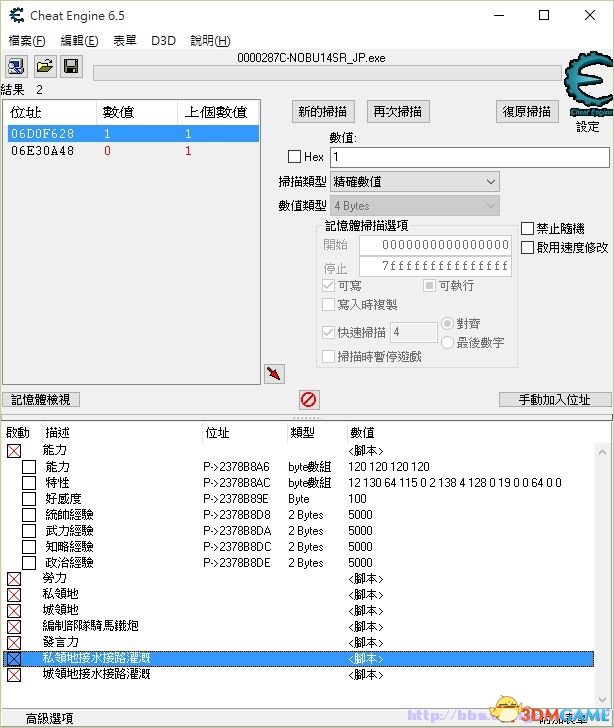Image resolution: width=614 pixels, height=728 pixels.
Task: Enable the 啟用速度修改 checkbox
Action: [x=527, y=247]
